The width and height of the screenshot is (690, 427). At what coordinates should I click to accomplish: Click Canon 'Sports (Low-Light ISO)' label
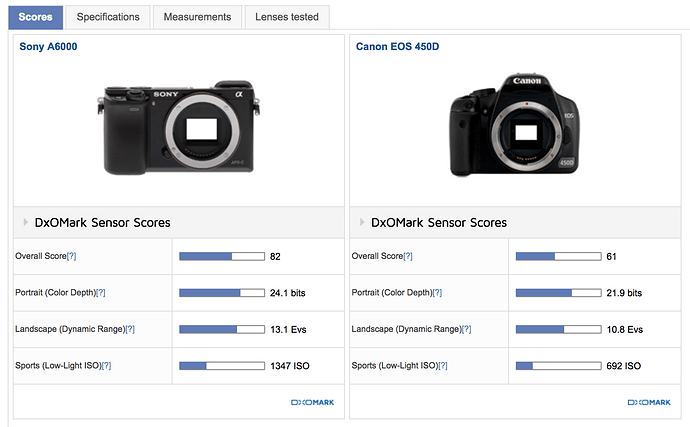[395, 366]
